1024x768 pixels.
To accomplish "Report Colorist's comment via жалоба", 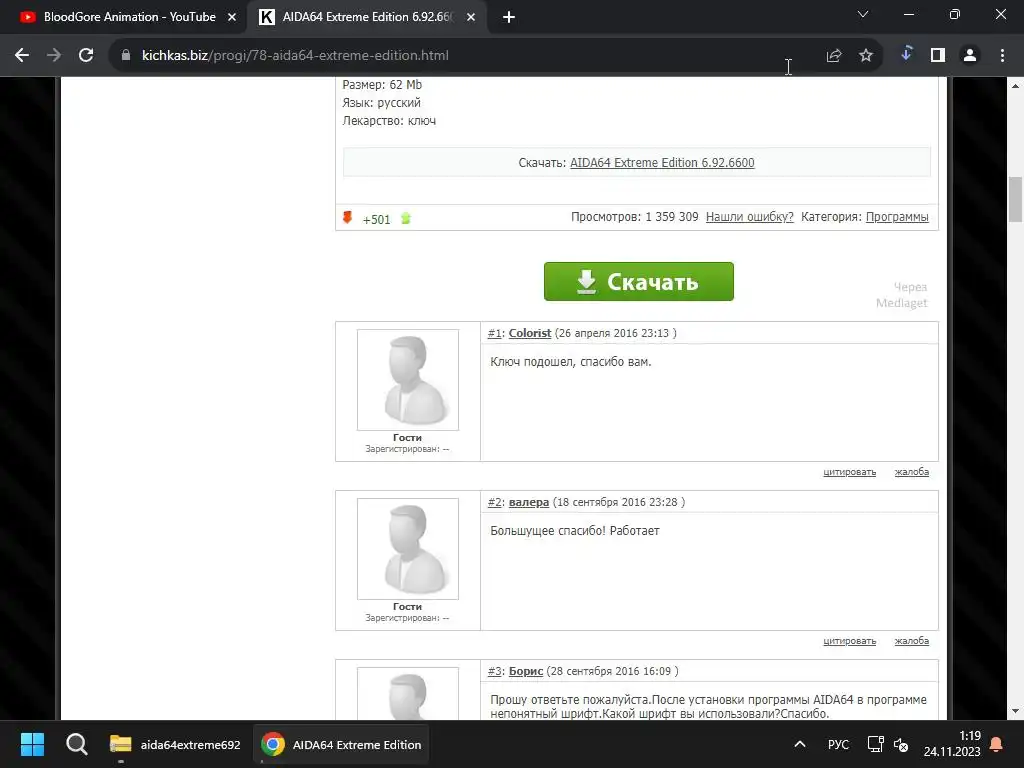I will tap(912, 472).
